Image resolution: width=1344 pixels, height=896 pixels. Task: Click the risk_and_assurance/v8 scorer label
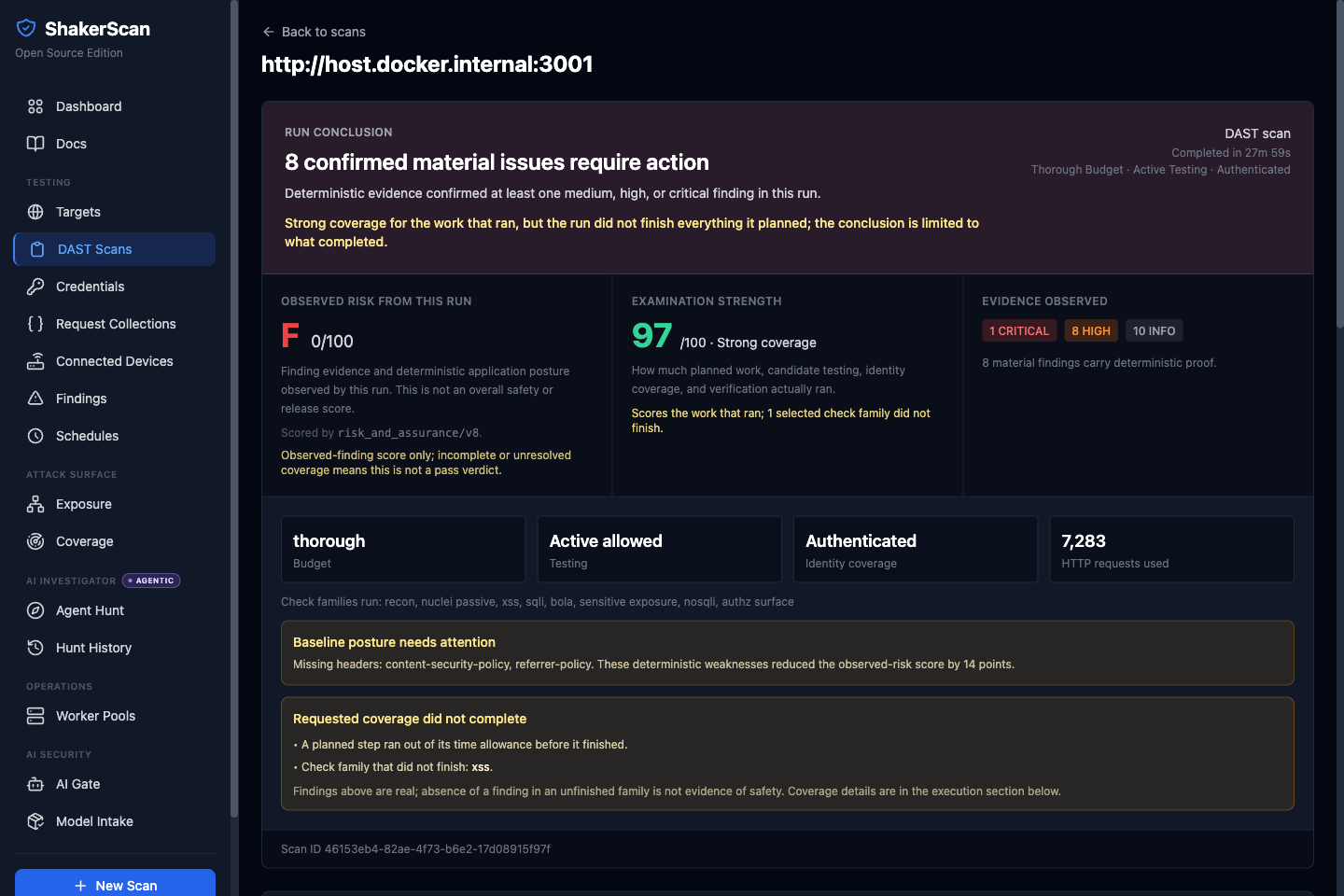pyautogui.click(x=408, y=433)
